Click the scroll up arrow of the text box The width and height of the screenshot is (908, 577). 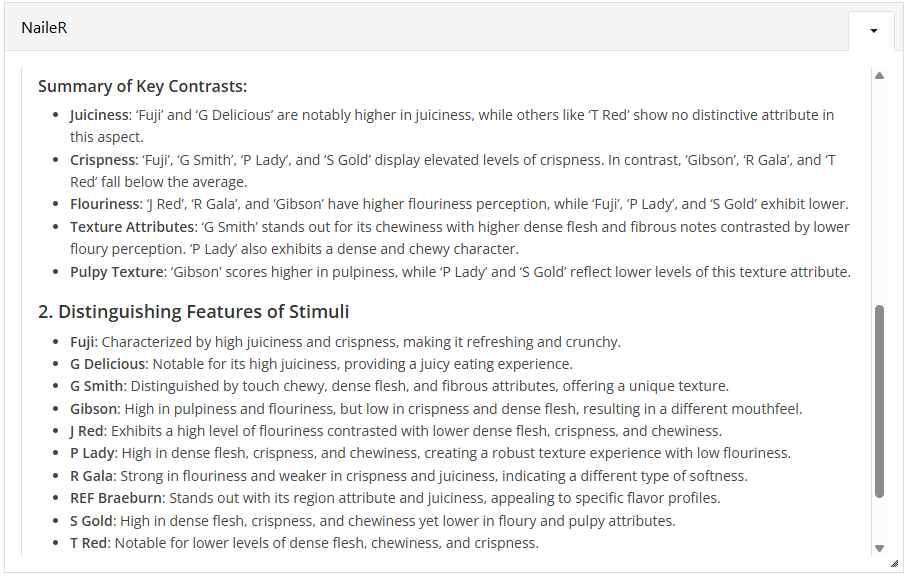[879, 75]
